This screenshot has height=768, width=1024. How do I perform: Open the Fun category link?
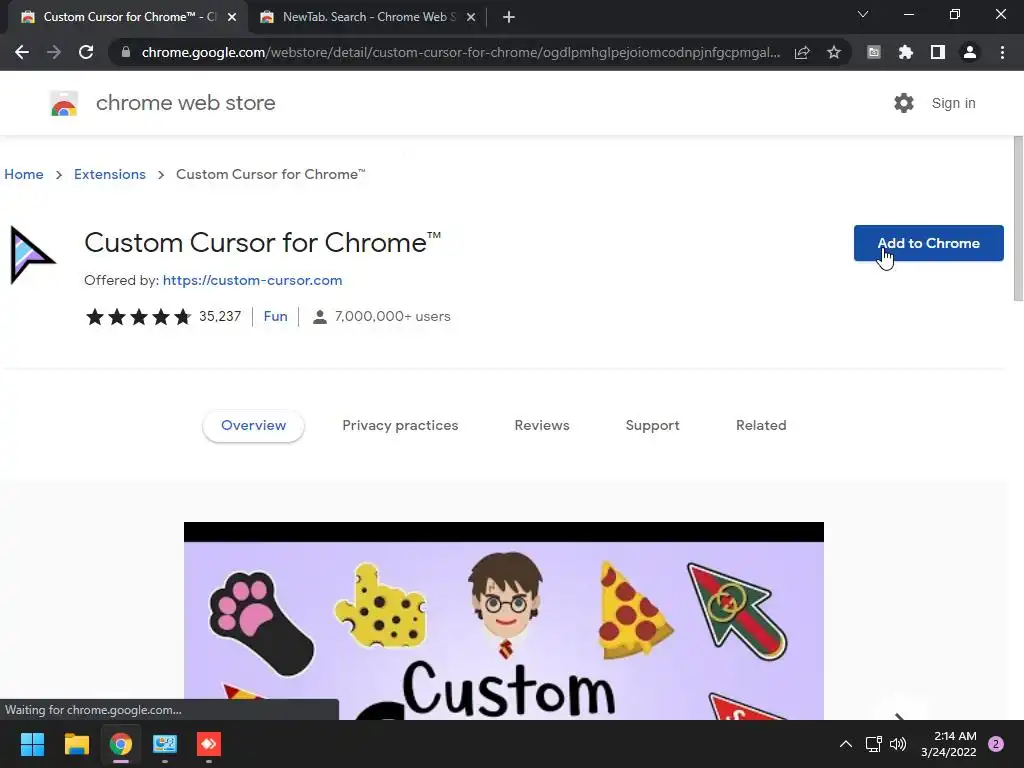pos(276,317)
